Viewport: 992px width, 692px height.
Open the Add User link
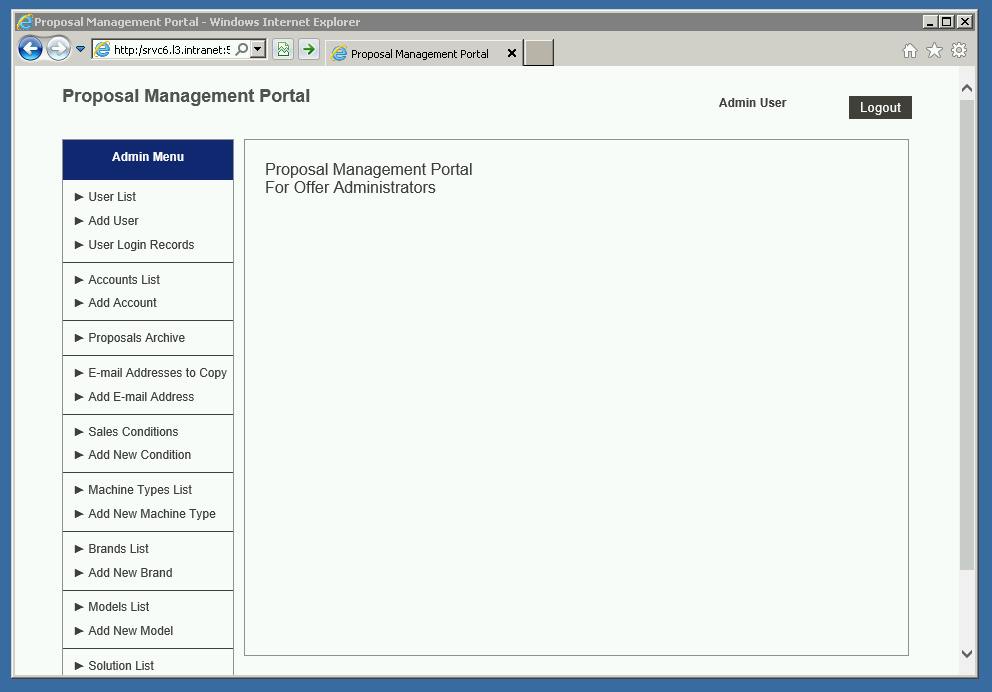click(x=113, y=221)
